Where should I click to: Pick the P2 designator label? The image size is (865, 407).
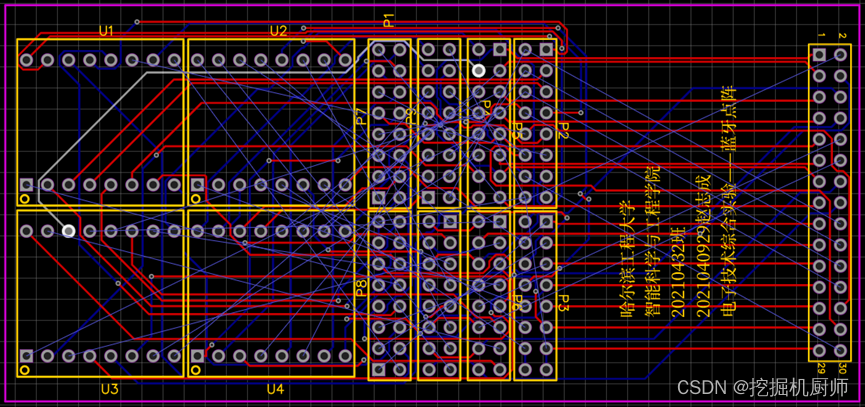563,131
